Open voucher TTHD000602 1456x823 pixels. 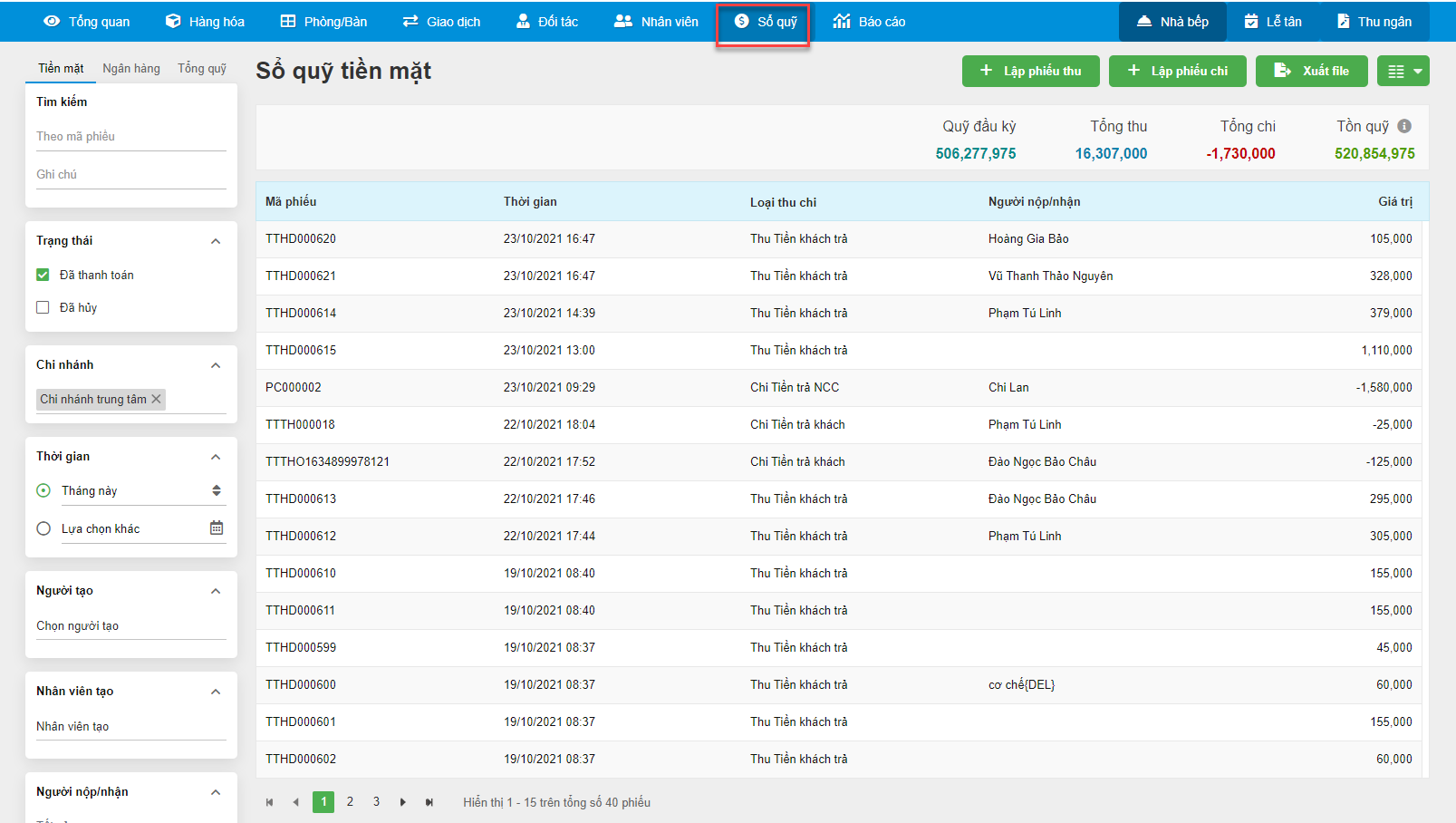tap(301, 759)
